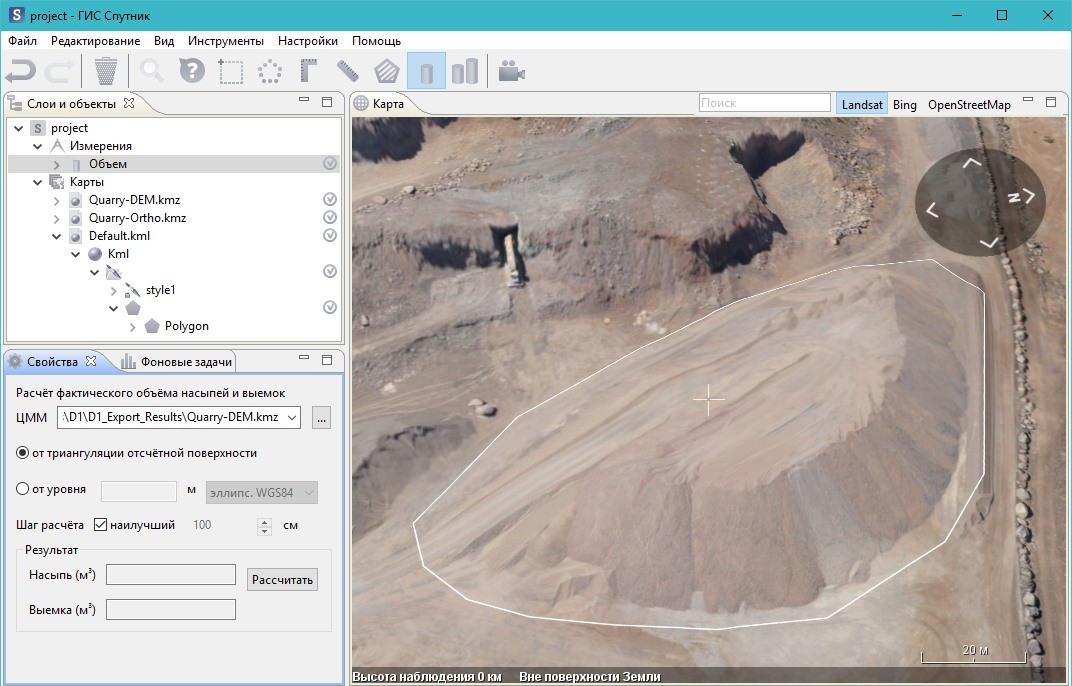Screen dimensions: 1072x686
Task: Expand the Quarry-DEM.kmz node
Action: click(57, 200)
